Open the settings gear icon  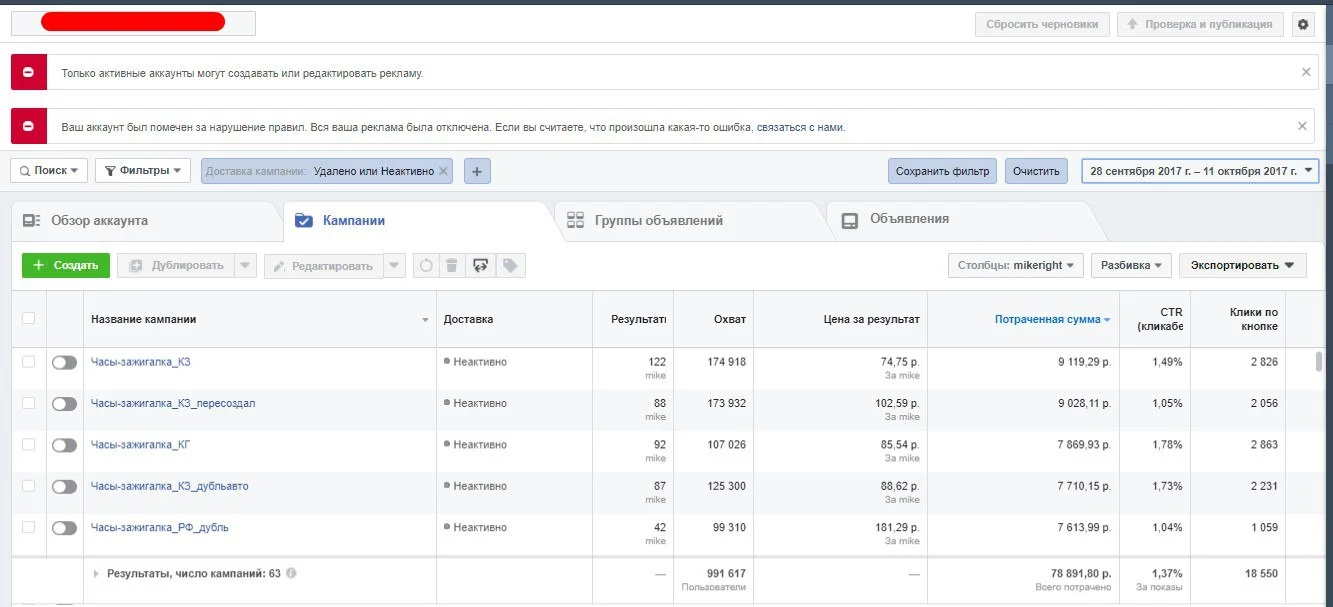(1302, 25)
